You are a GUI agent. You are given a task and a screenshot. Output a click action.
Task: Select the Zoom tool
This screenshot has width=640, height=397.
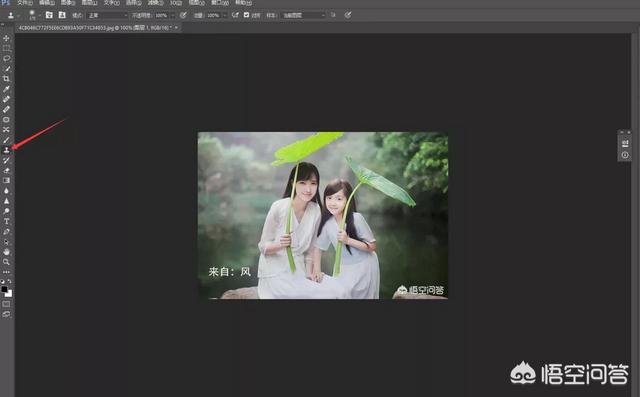tap(6, 262)
